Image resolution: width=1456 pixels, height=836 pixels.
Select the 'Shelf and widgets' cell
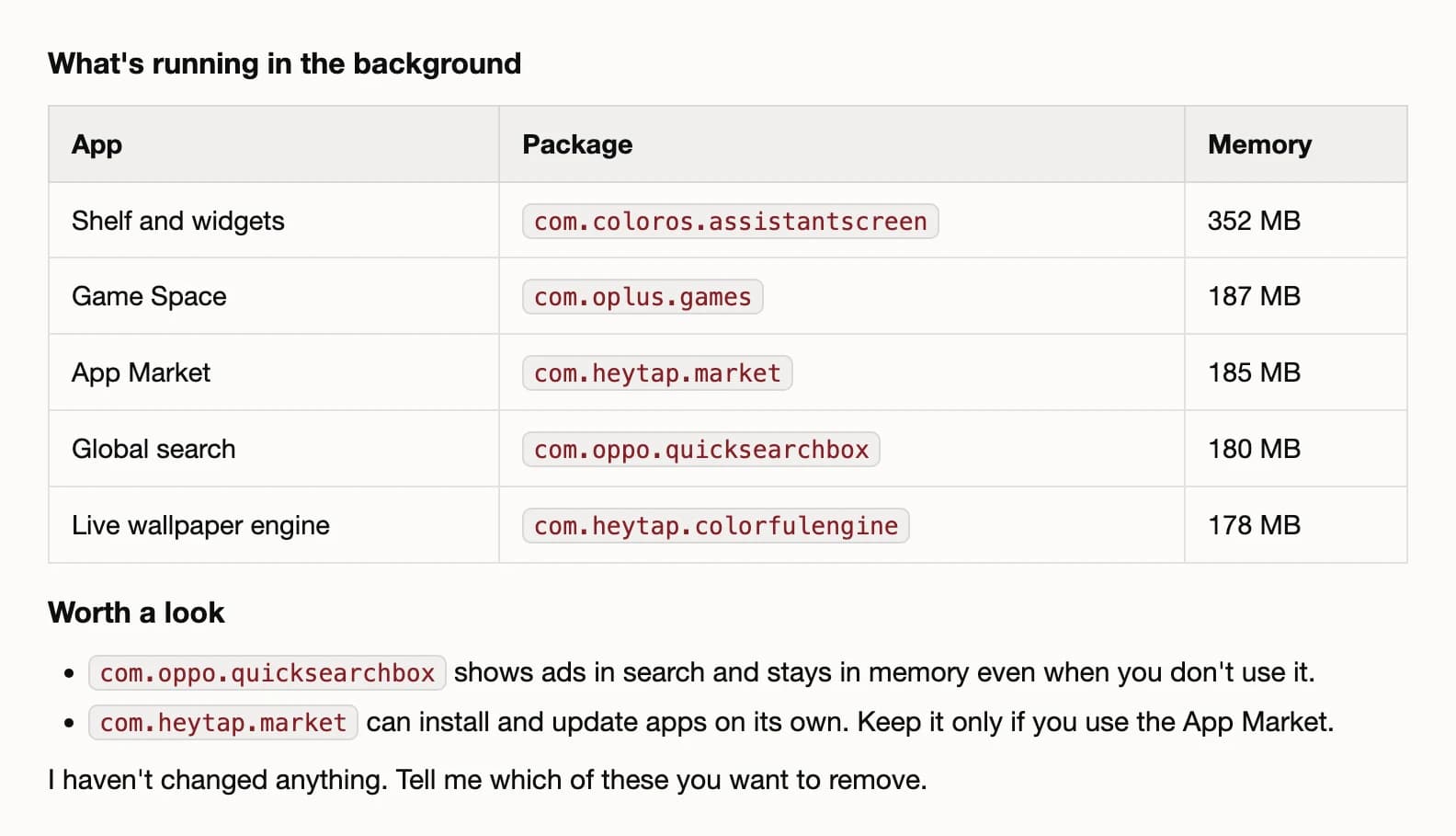274,221
